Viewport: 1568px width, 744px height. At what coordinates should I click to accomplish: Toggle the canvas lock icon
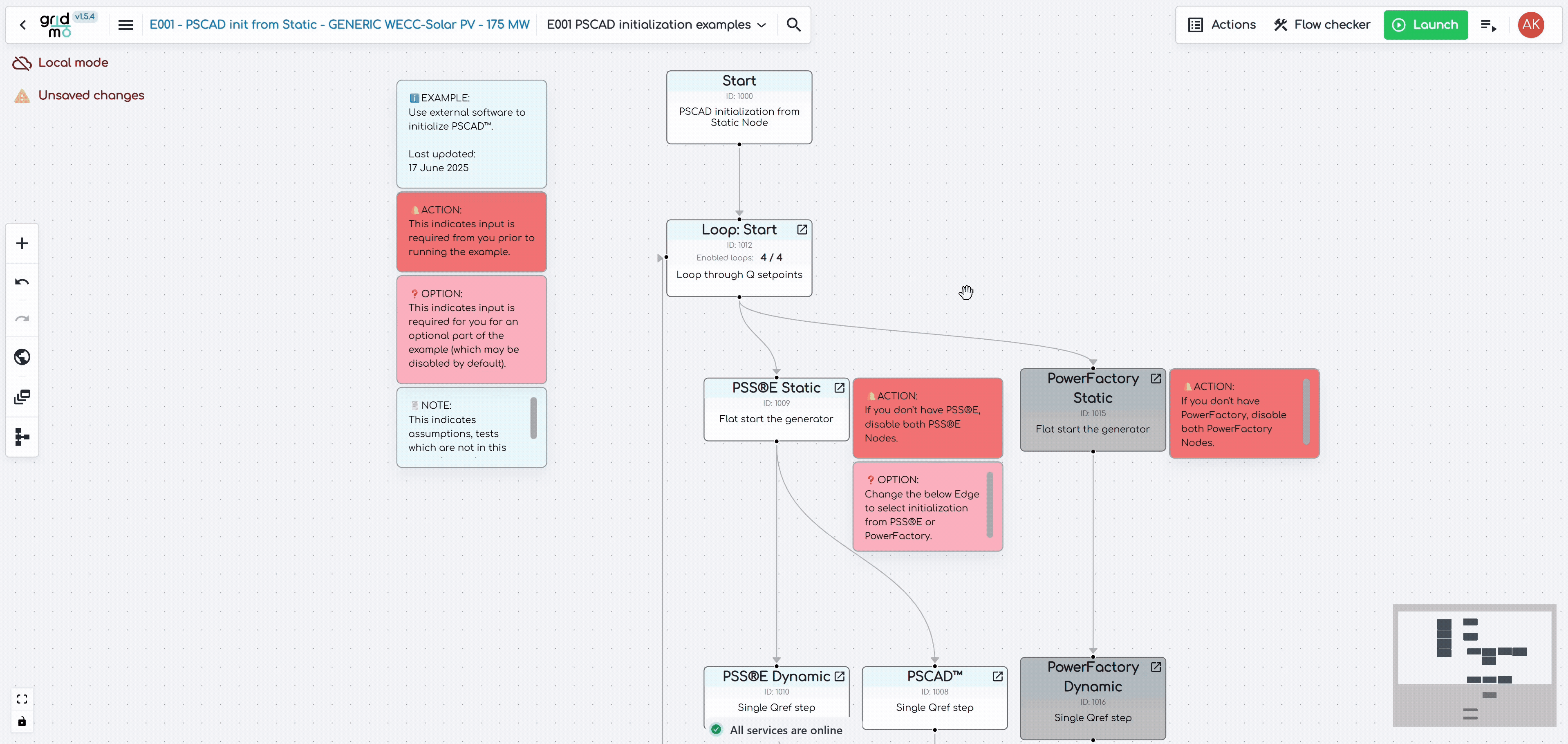[22, 722]
